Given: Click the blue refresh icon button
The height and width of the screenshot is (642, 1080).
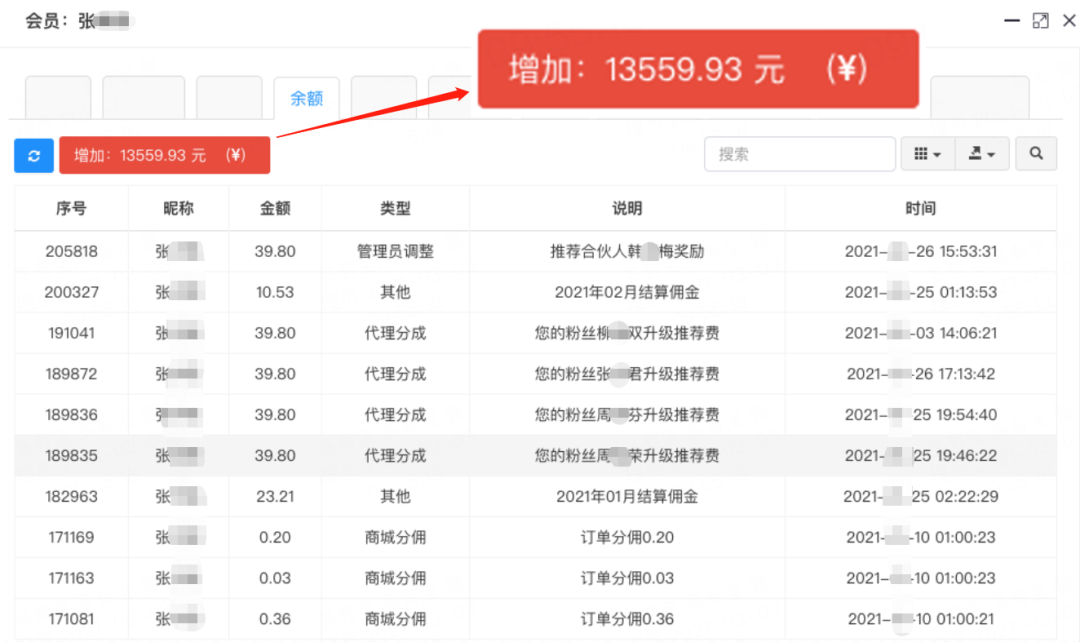Looking at the screenshot, I should pyautogui.click(x=34, y=155).
